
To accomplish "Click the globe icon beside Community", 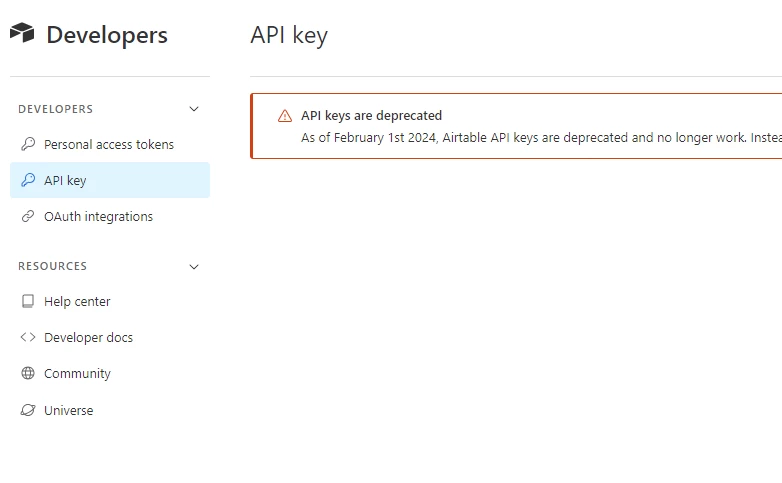I will [x=28, y=373].
